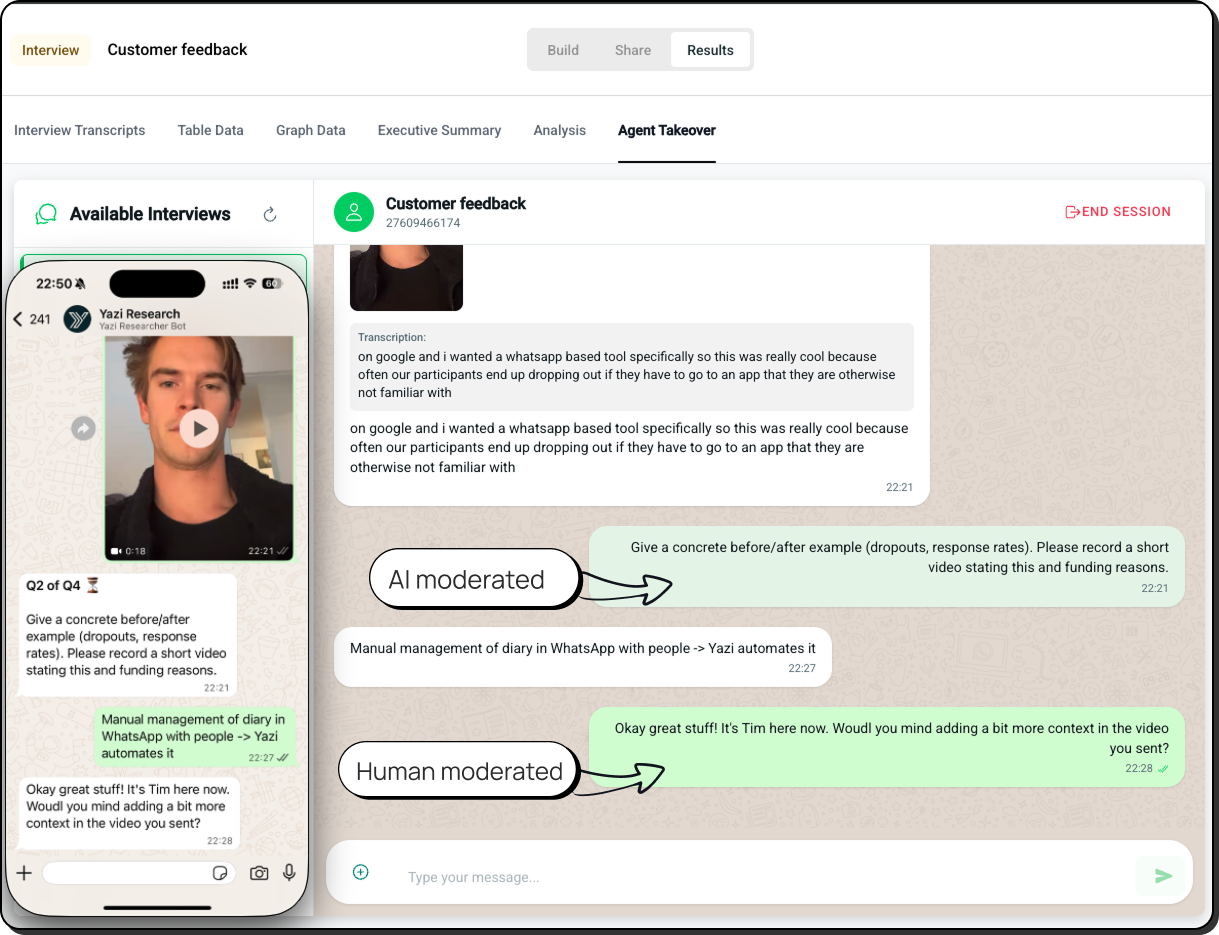
Task: Click the plus attachment icon in message box
Action: click(361, 872)
